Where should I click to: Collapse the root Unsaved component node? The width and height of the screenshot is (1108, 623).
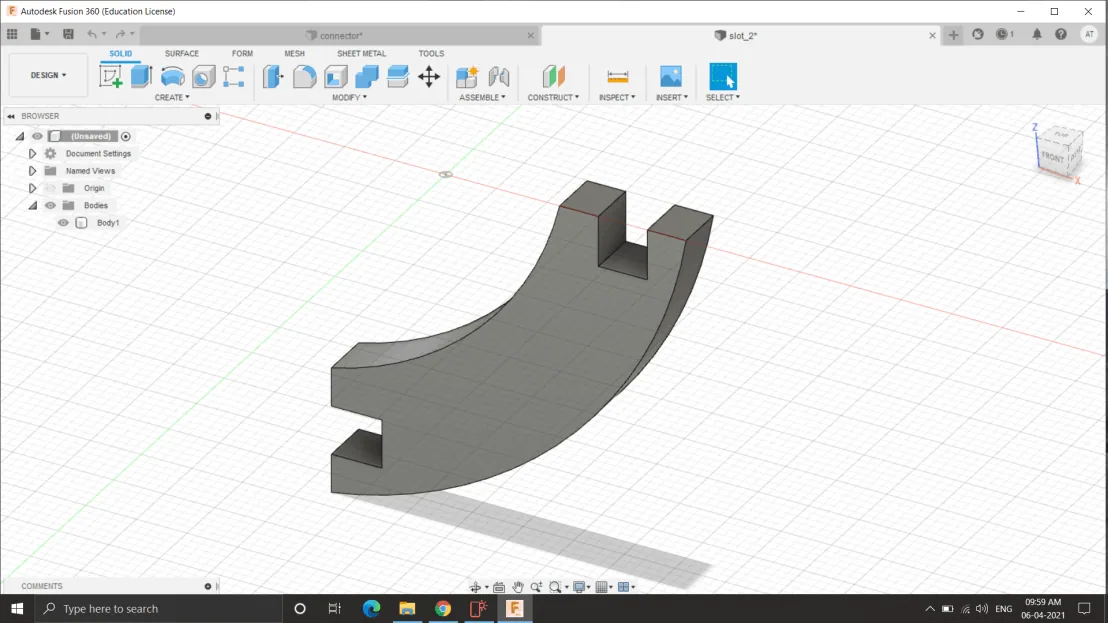coord(20,136)
